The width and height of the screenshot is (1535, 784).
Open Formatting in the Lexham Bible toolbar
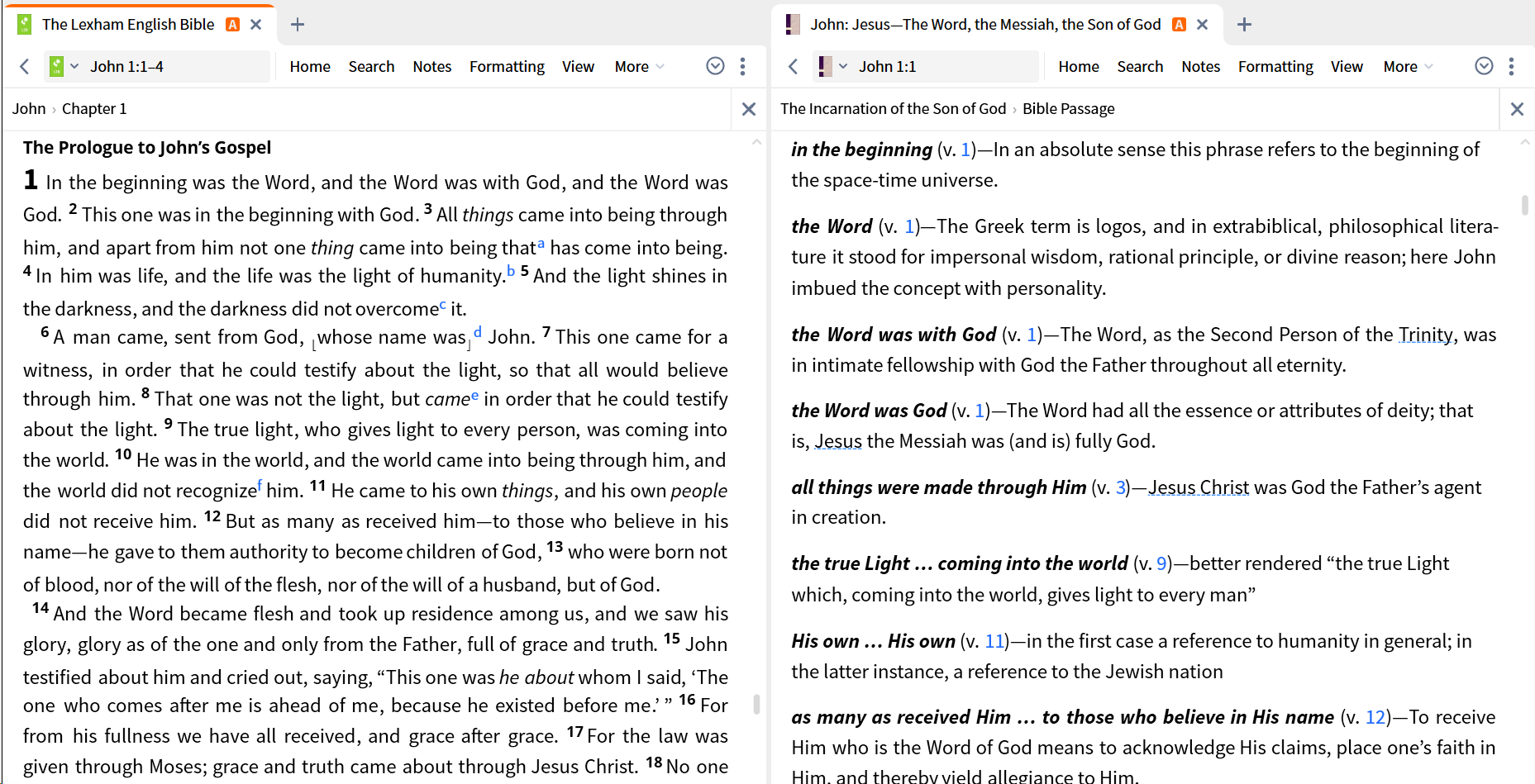pos(507,66)
